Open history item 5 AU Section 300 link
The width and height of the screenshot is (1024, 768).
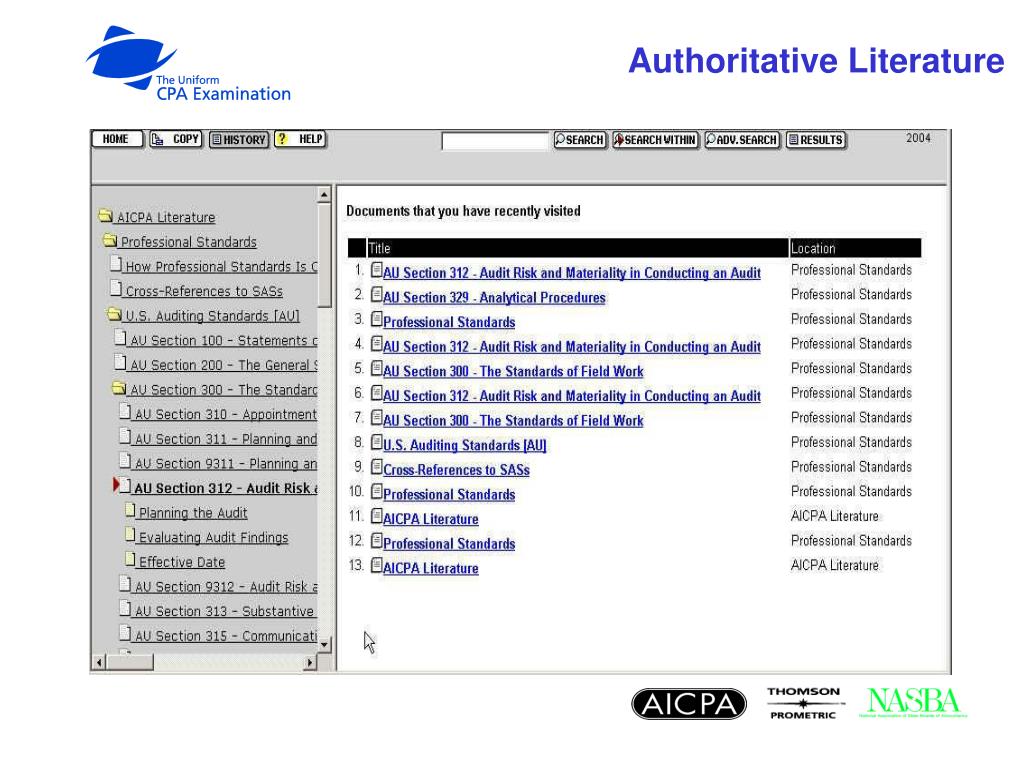click(513, 372)
